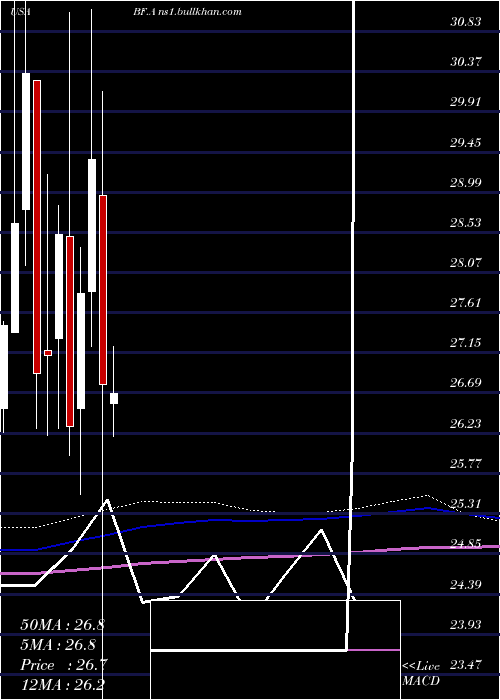Click the 23.93 price axis label
Screen dimensions: 500x700
[466, 625]
